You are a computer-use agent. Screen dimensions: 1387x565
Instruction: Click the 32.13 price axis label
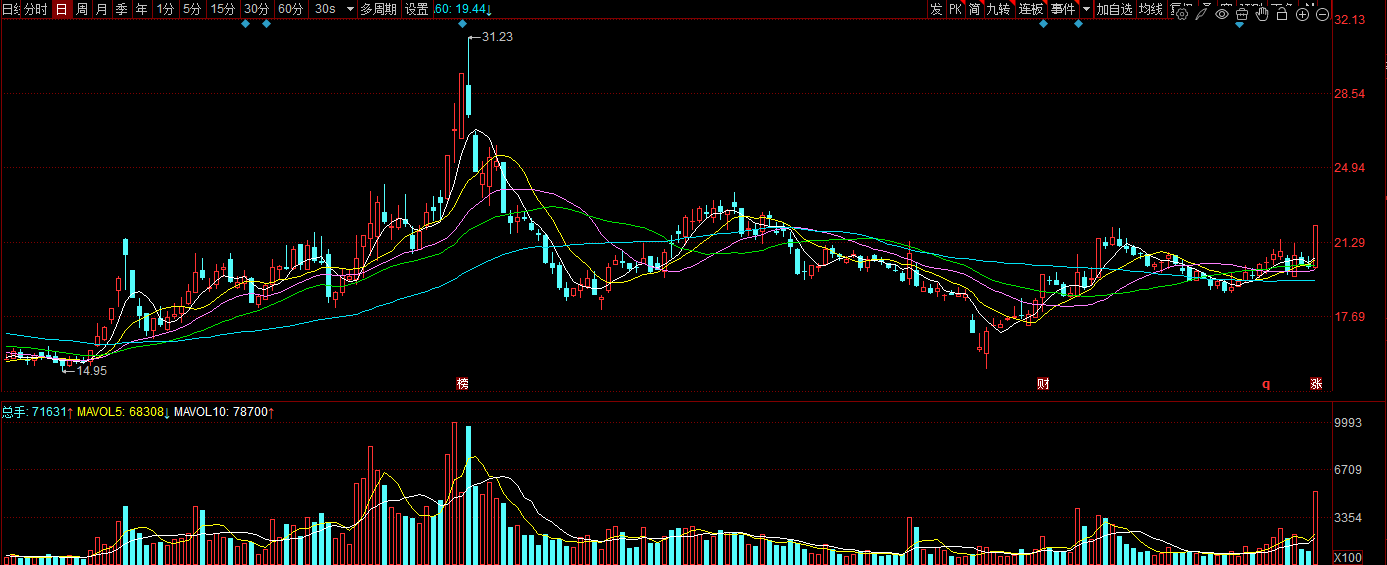click(x=1350, y=20)
